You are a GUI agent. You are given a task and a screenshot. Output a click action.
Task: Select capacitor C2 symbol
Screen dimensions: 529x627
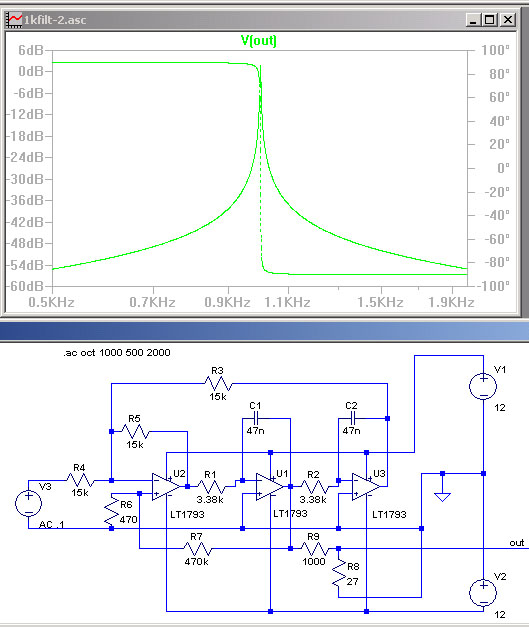(x=352, y=419)
